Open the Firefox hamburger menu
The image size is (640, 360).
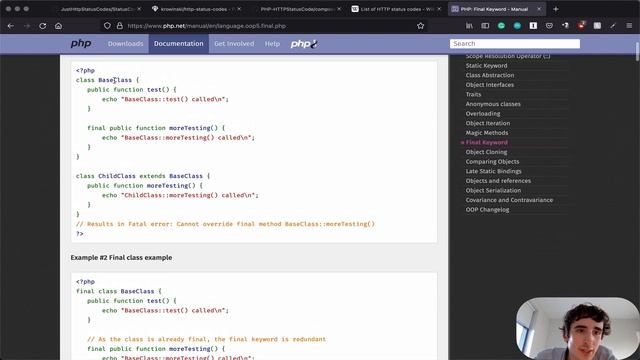629,26
